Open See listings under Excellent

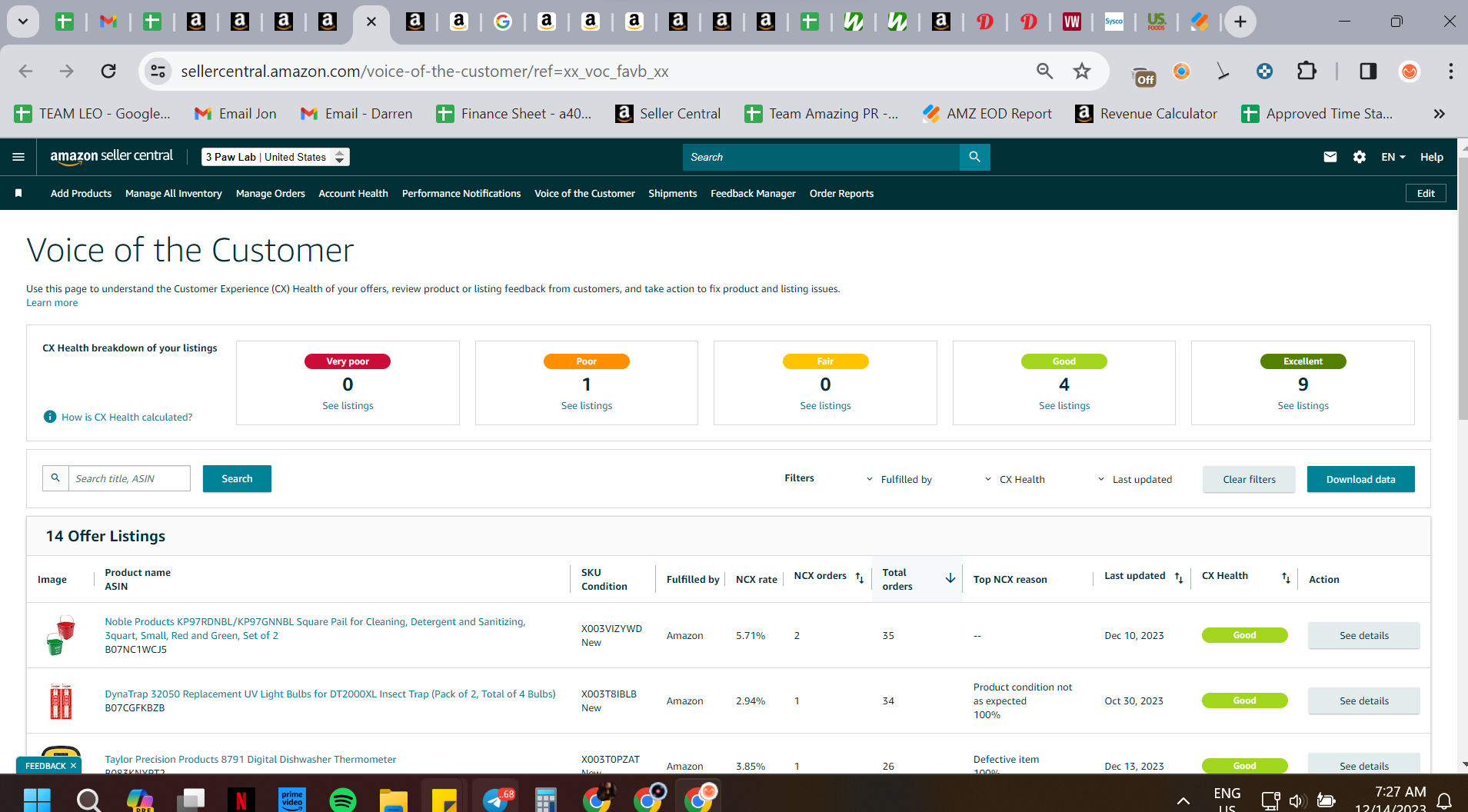pyautogui.click(x=1303, y=405)
